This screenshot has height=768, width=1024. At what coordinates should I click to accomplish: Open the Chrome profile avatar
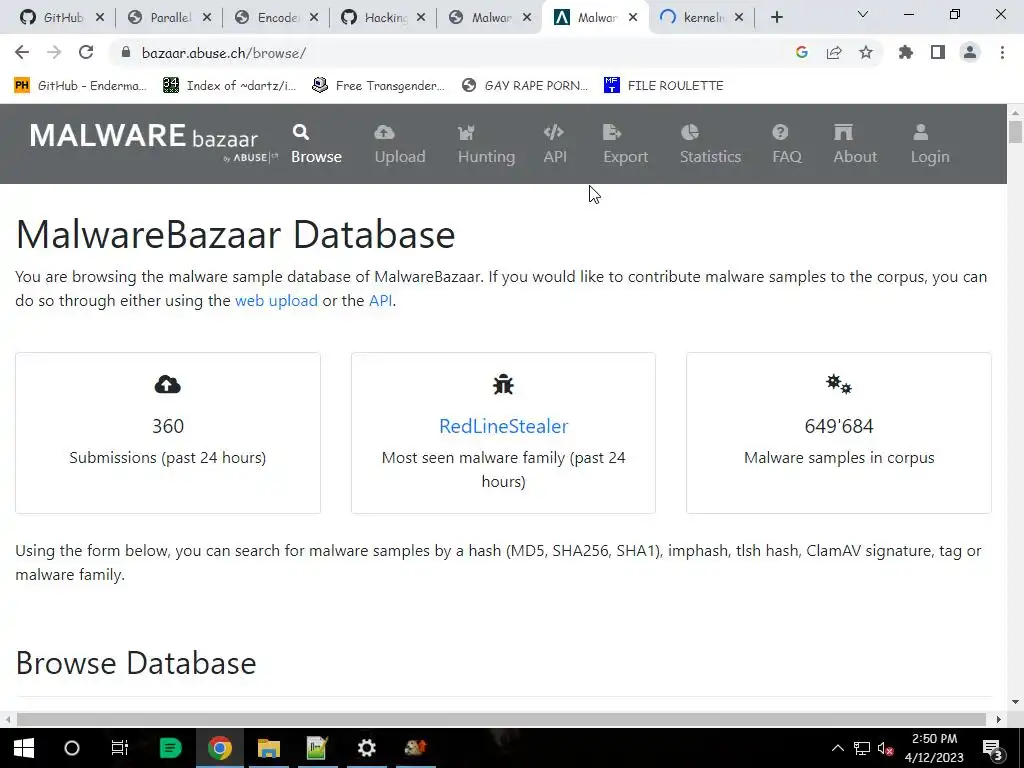coord(970,52)
